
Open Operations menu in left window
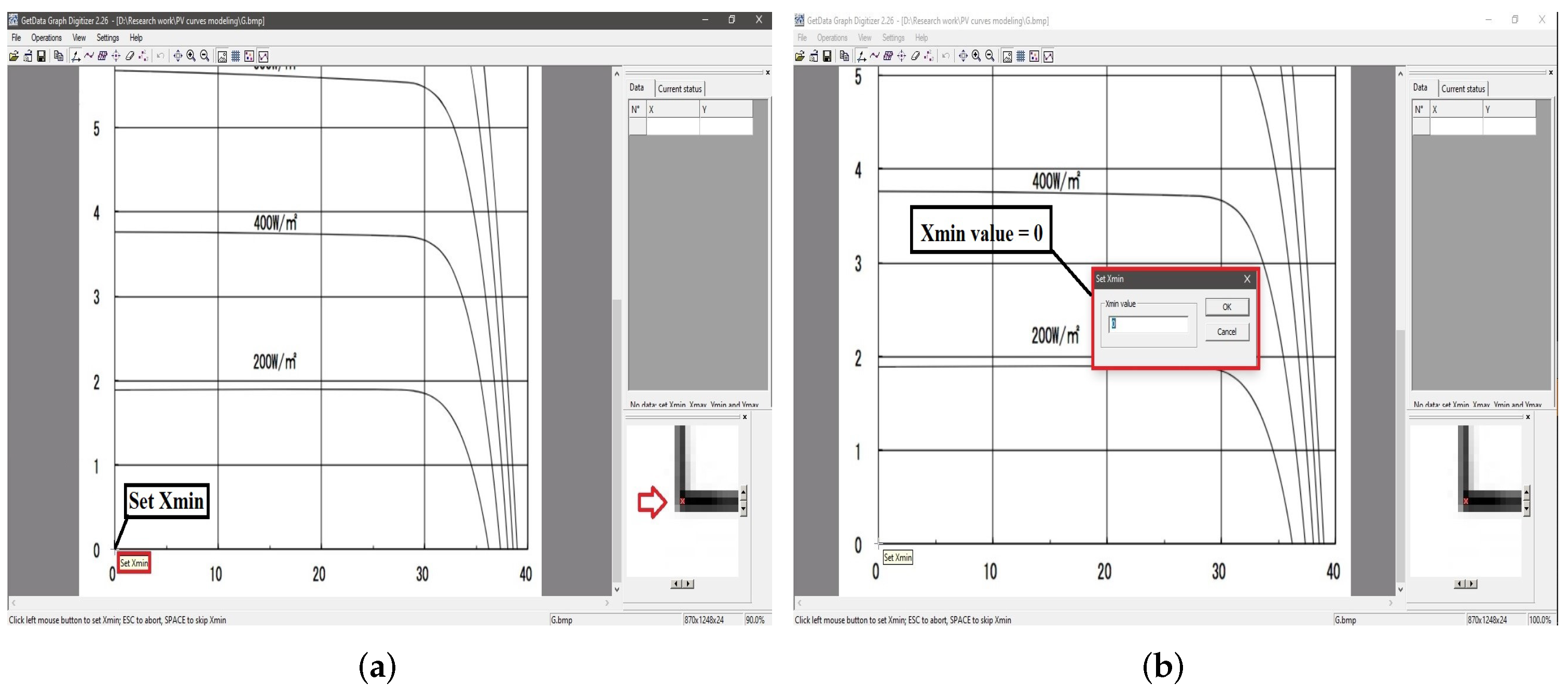point(46,38)
